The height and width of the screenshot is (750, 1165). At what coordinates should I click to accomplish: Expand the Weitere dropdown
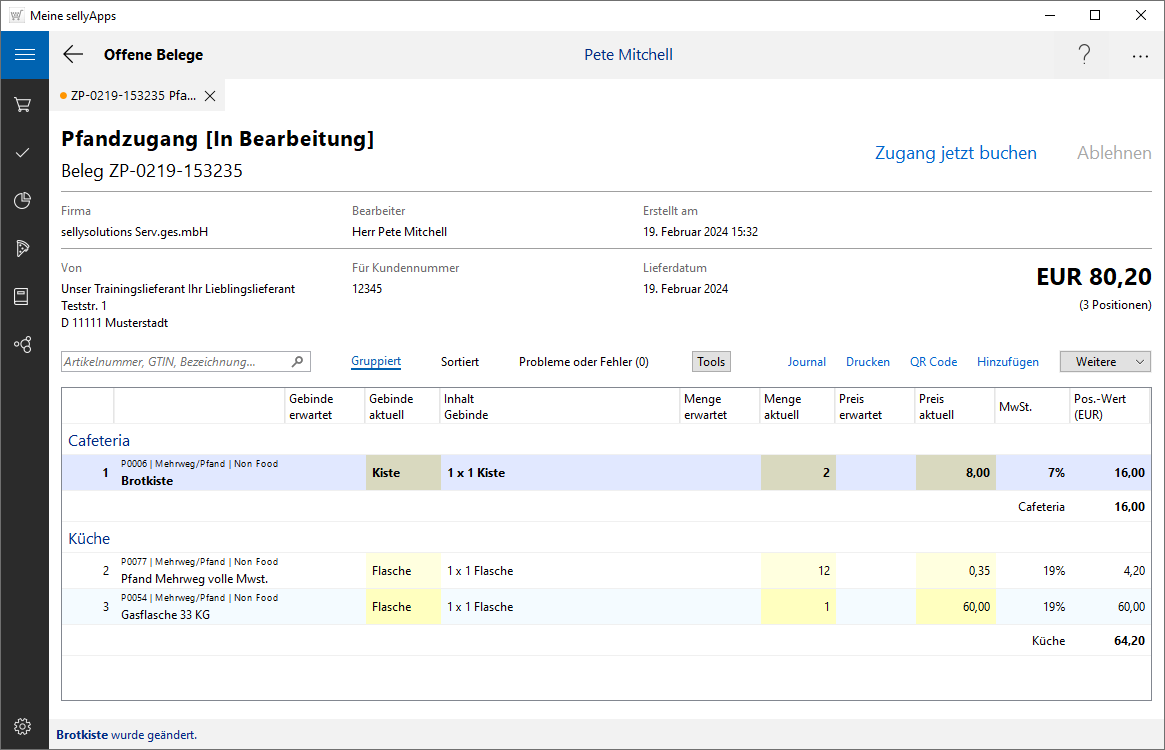pos(1105,362)
